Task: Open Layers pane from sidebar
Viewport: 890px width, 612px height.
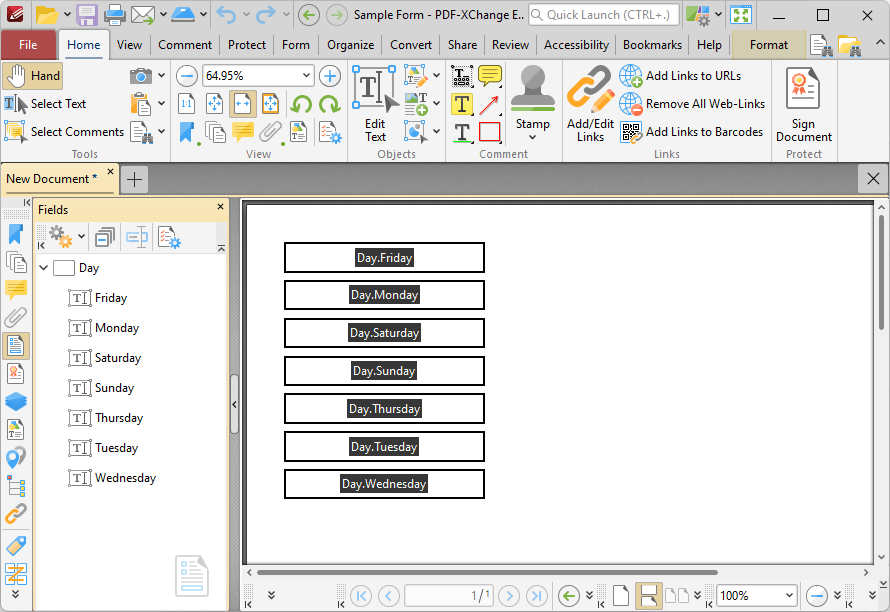Action: [16, 401]
